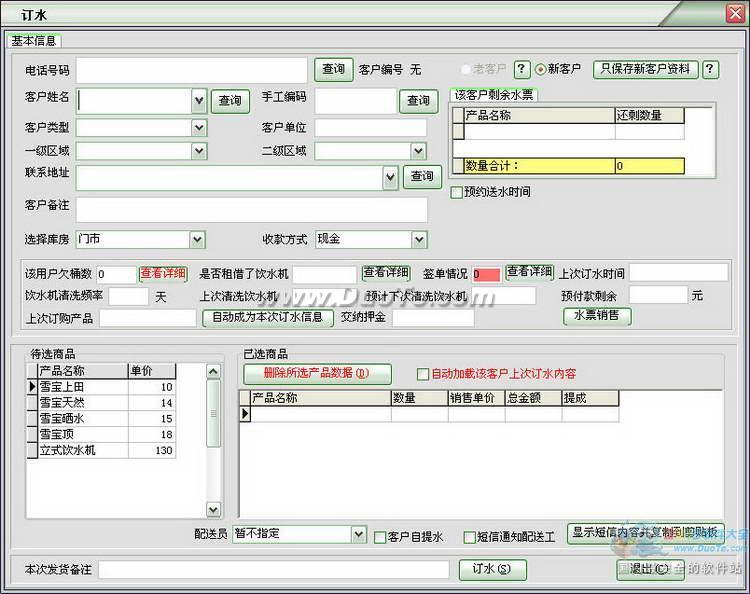
Task: Click 查询 next to 联系地址
Action: click(422, 176)
